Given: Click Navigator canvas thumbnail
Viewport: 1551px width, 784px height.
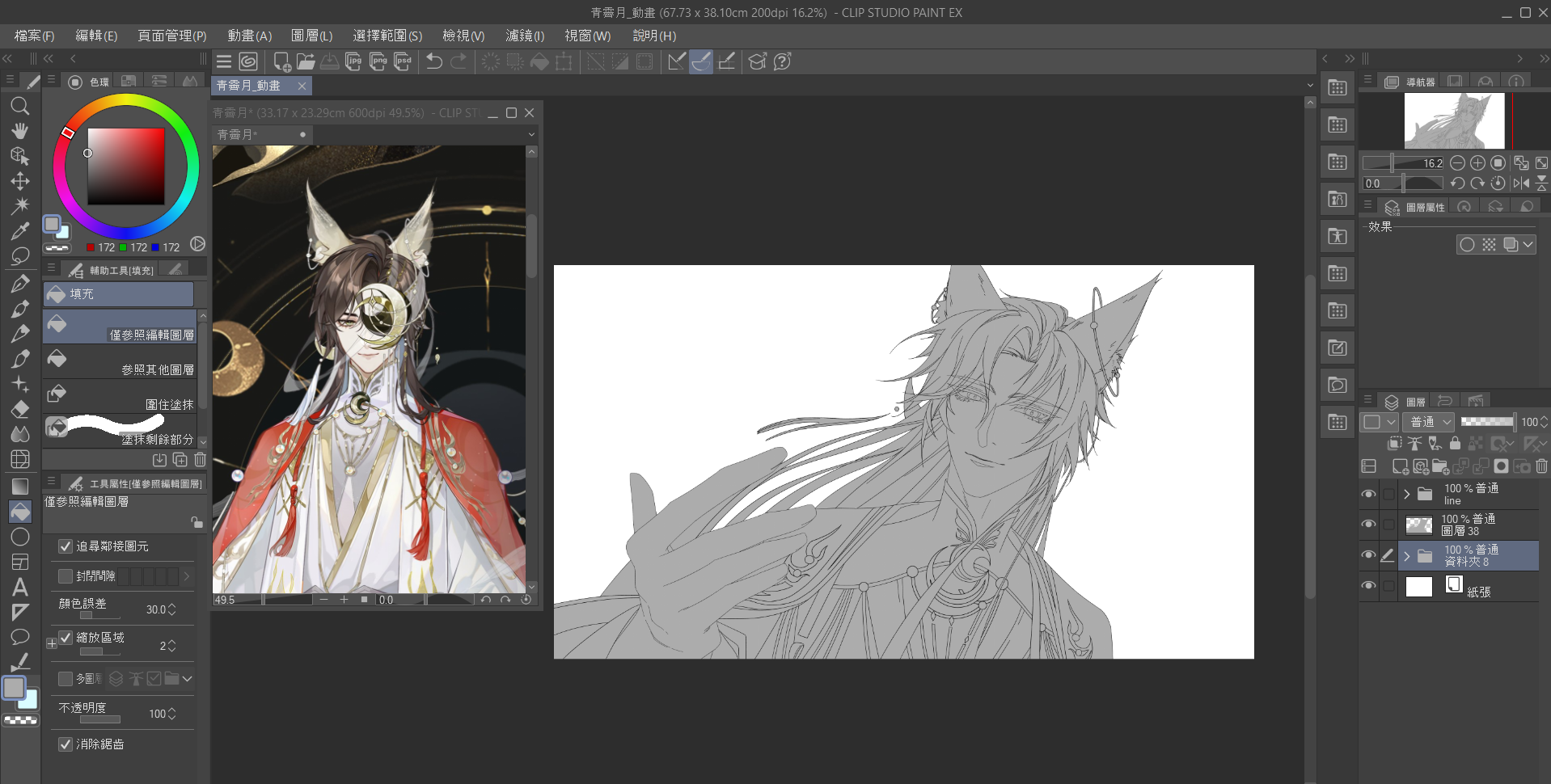Looking at the screenshot, I should click(1454, 120).
